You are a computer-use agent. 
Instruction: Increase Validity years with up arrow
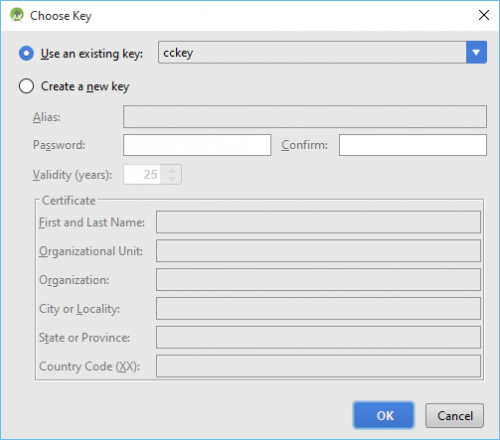[172, 170]
